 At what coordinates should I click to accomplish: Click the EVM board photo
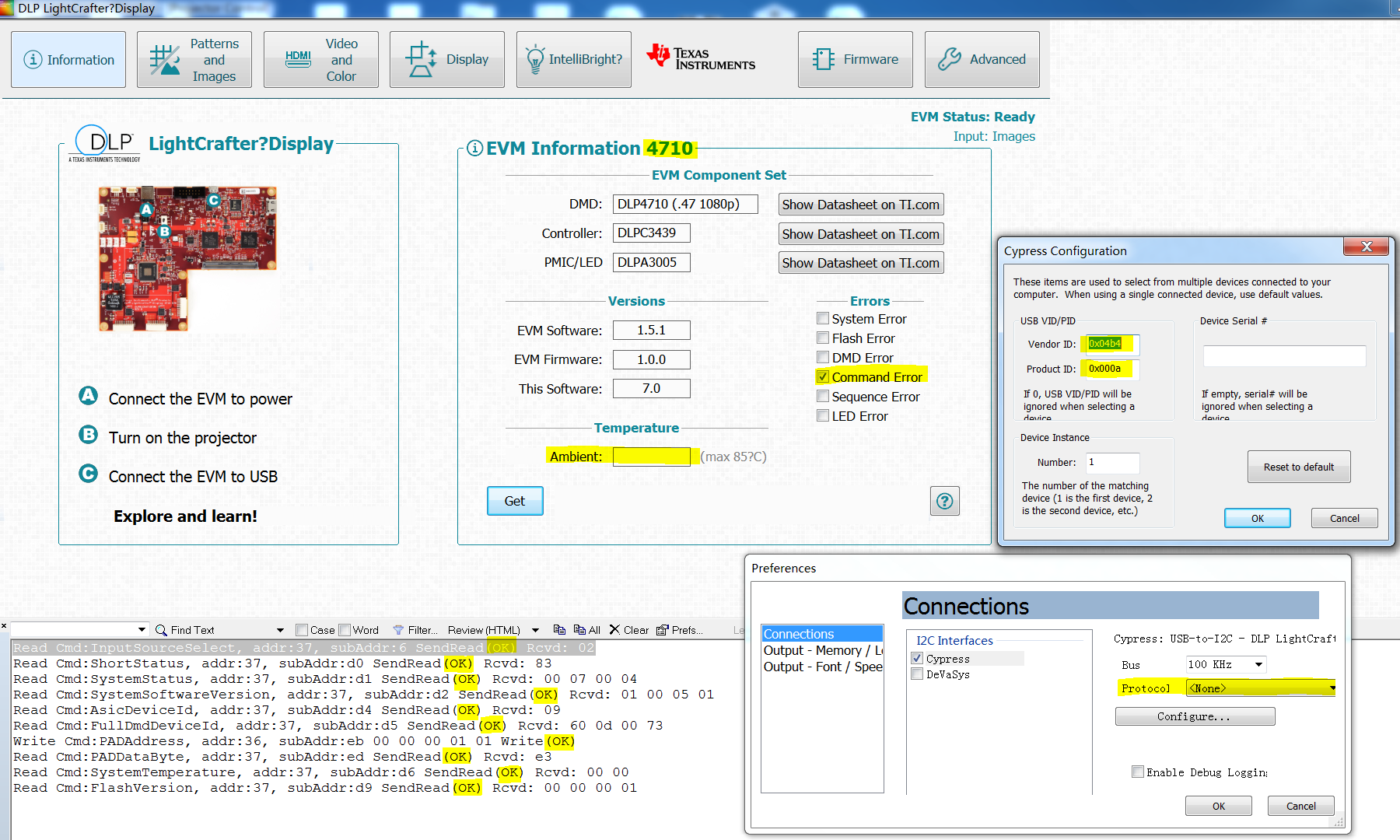point(187,257)
